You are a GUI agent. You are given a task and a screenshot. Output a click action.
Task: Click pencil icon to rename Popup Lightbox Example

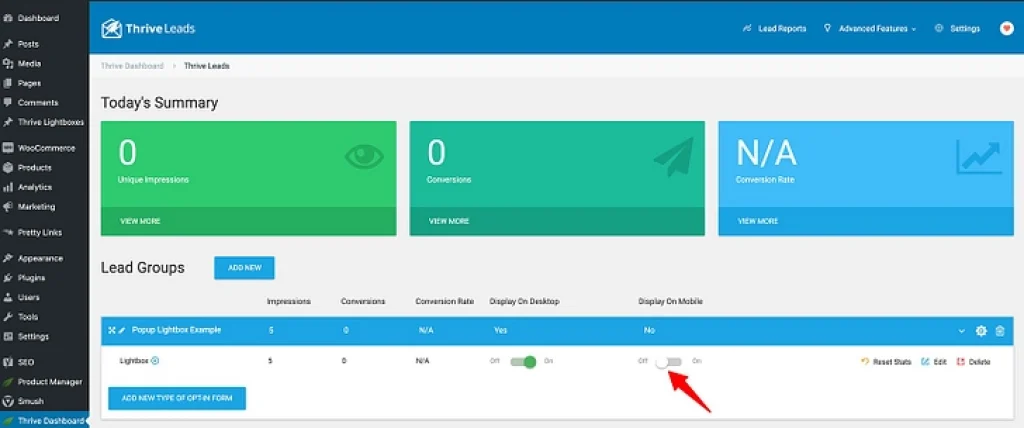(x=122, y=330)
